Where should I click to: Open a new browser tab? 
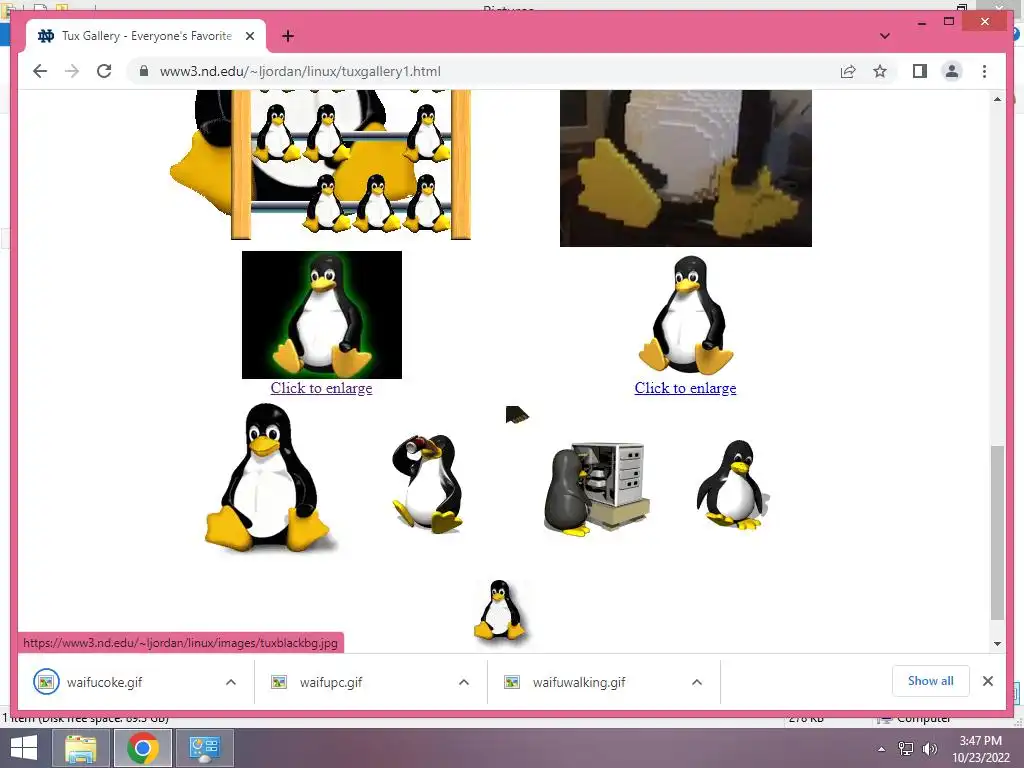click(x=288, y=36)
